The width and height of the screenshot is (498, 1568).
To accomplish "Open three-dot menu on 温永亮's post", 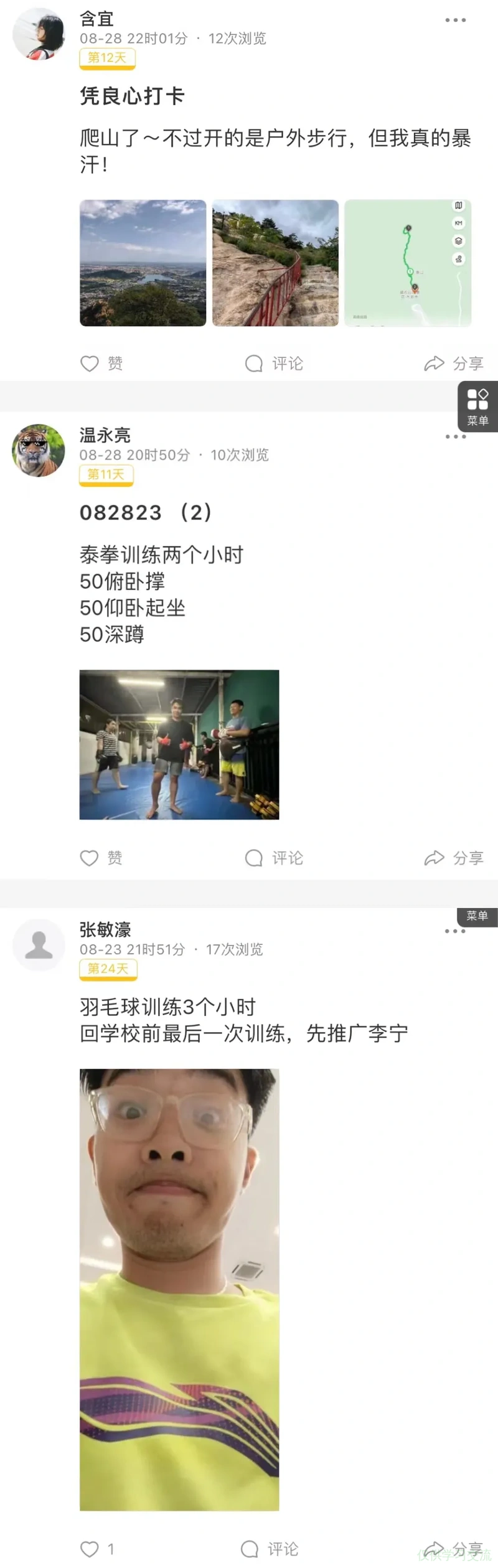I will pyautogui.click(x=456, y=436).
